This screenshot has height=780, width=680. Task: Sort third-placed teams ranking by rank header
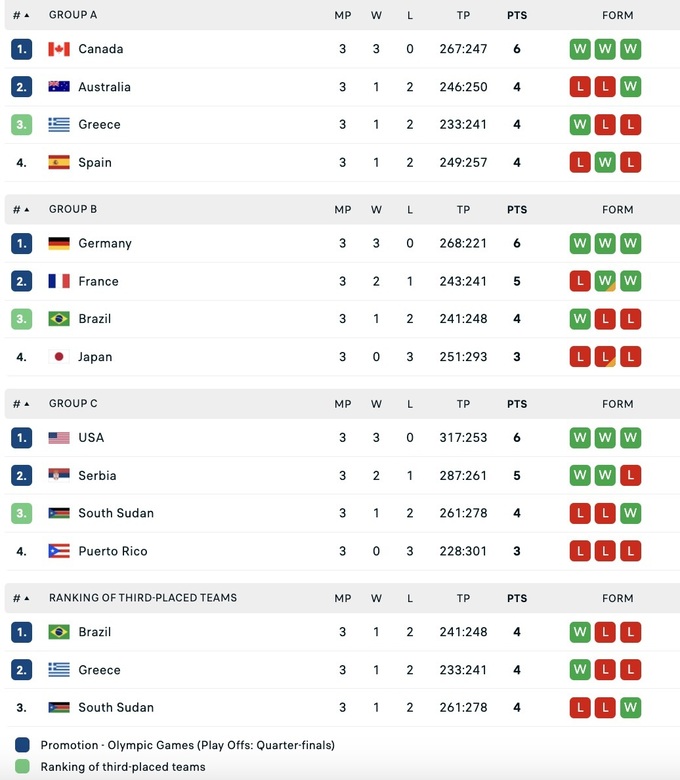(x=20, y=598)
